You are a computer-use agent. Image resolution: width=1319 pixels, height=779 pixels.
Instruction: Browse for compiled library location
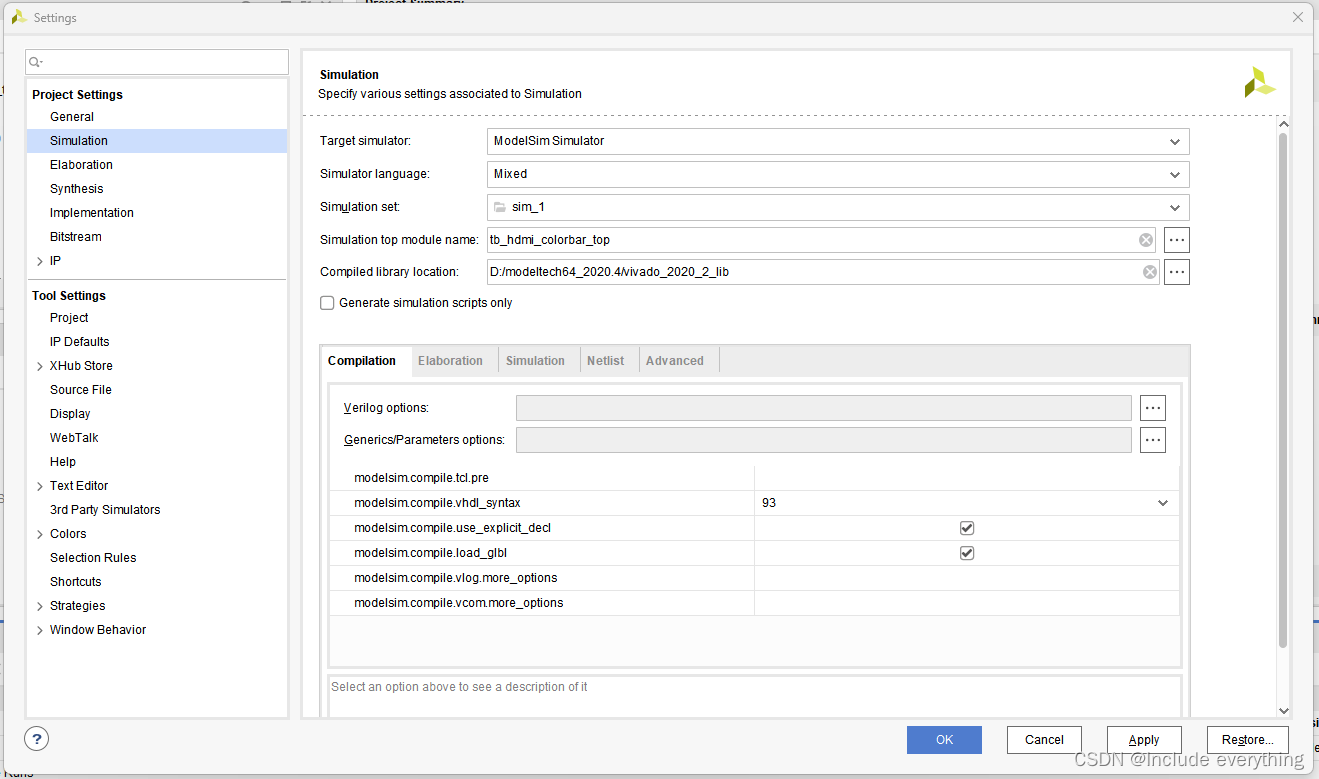coord(1176,272)
